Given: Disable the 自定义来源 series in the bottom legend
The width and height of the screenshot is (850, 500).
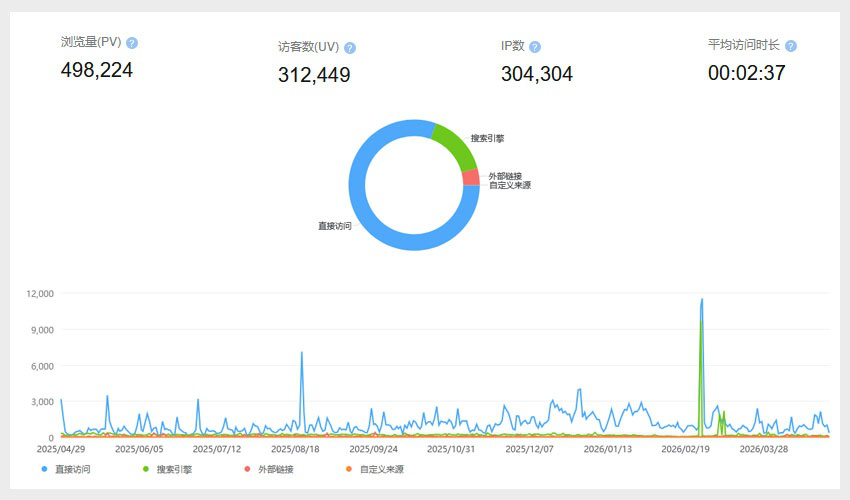Looking at the screenshot, I should click(x=370, y=469).
